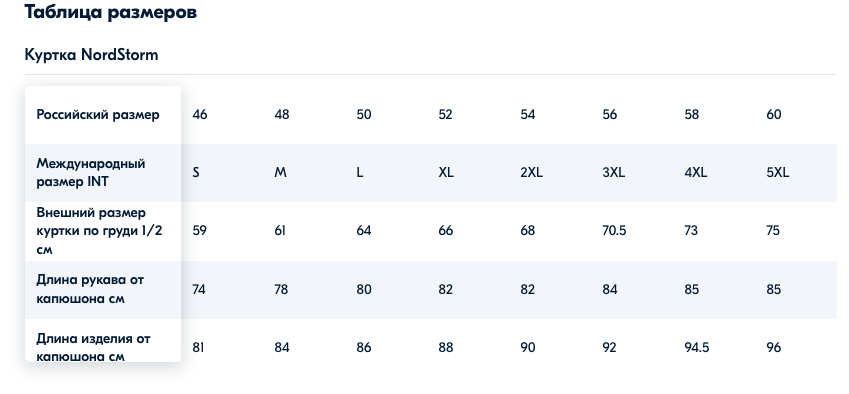Click Russian size 60 cell

click(x=774, y=115)
